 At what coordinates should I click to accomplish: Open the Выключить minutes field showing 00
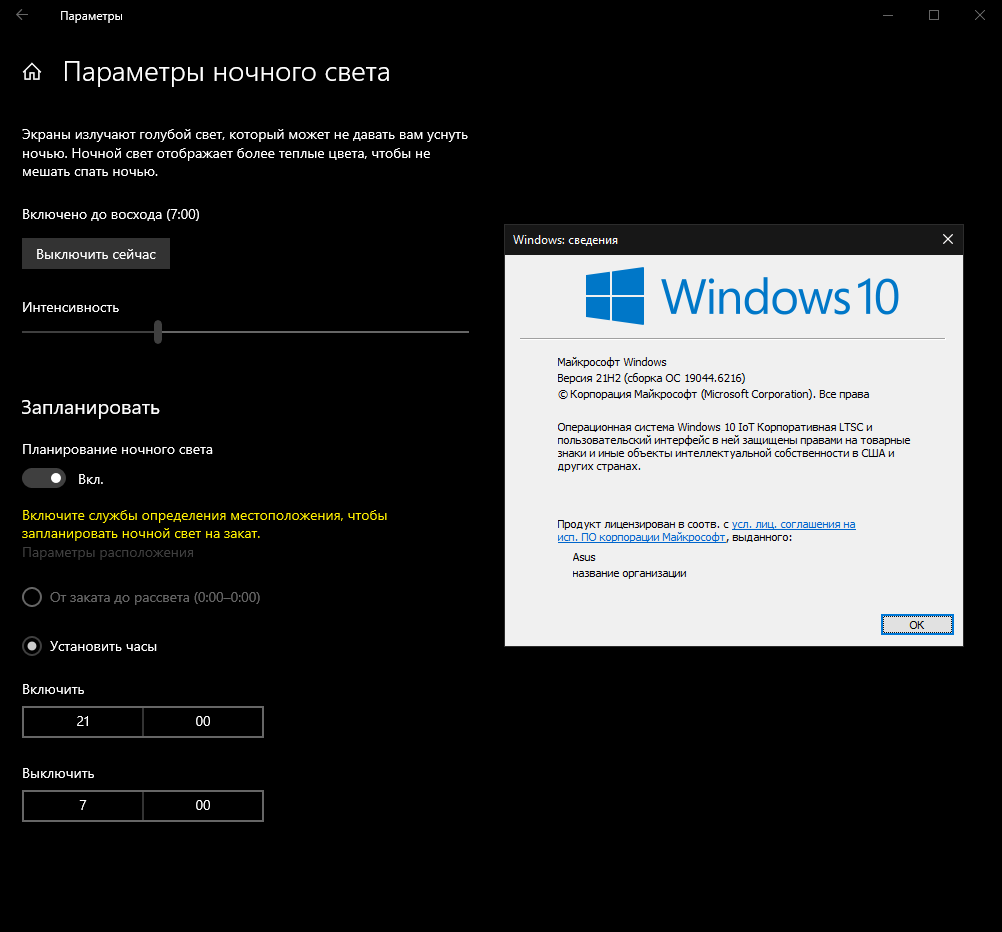203,805
